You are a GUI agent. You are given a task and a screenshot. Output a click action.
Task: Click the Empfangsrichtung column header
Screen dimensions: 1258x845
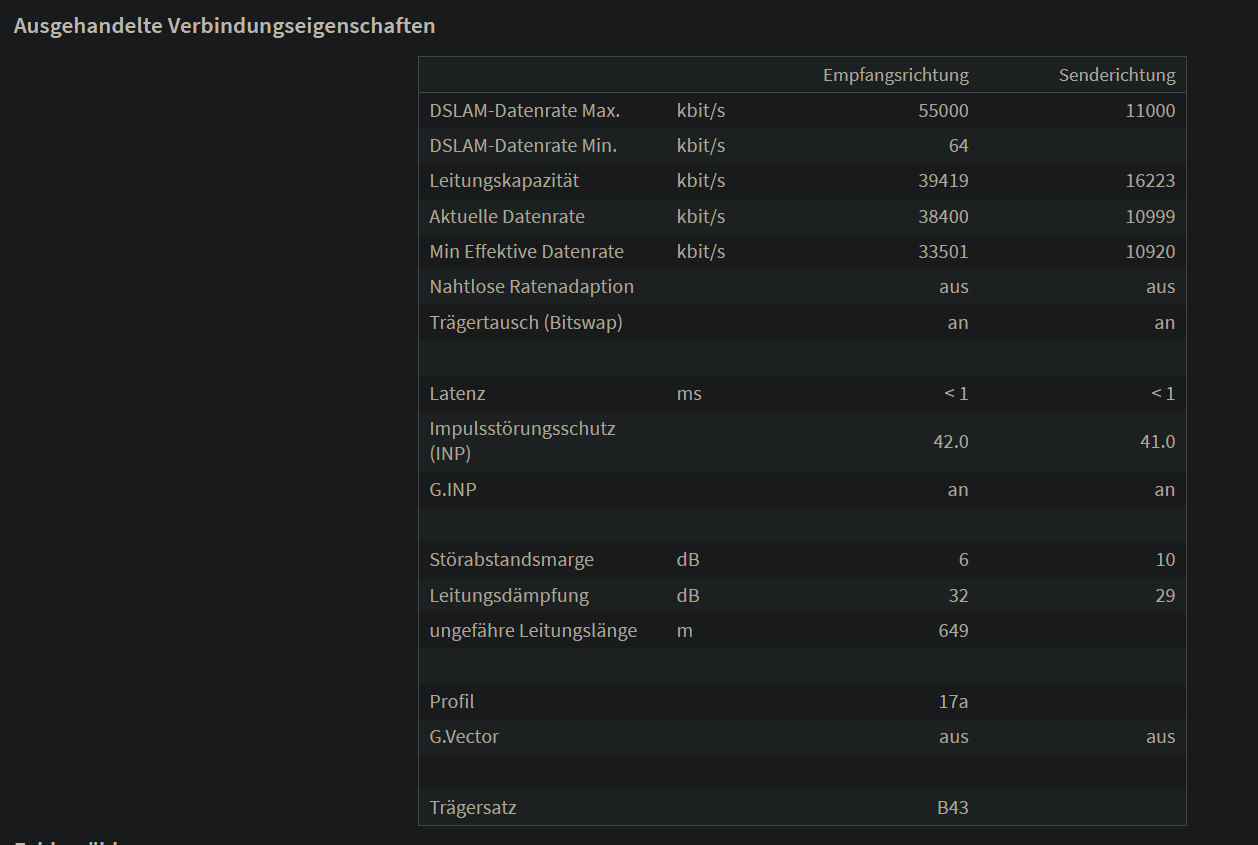pos(895,75)
